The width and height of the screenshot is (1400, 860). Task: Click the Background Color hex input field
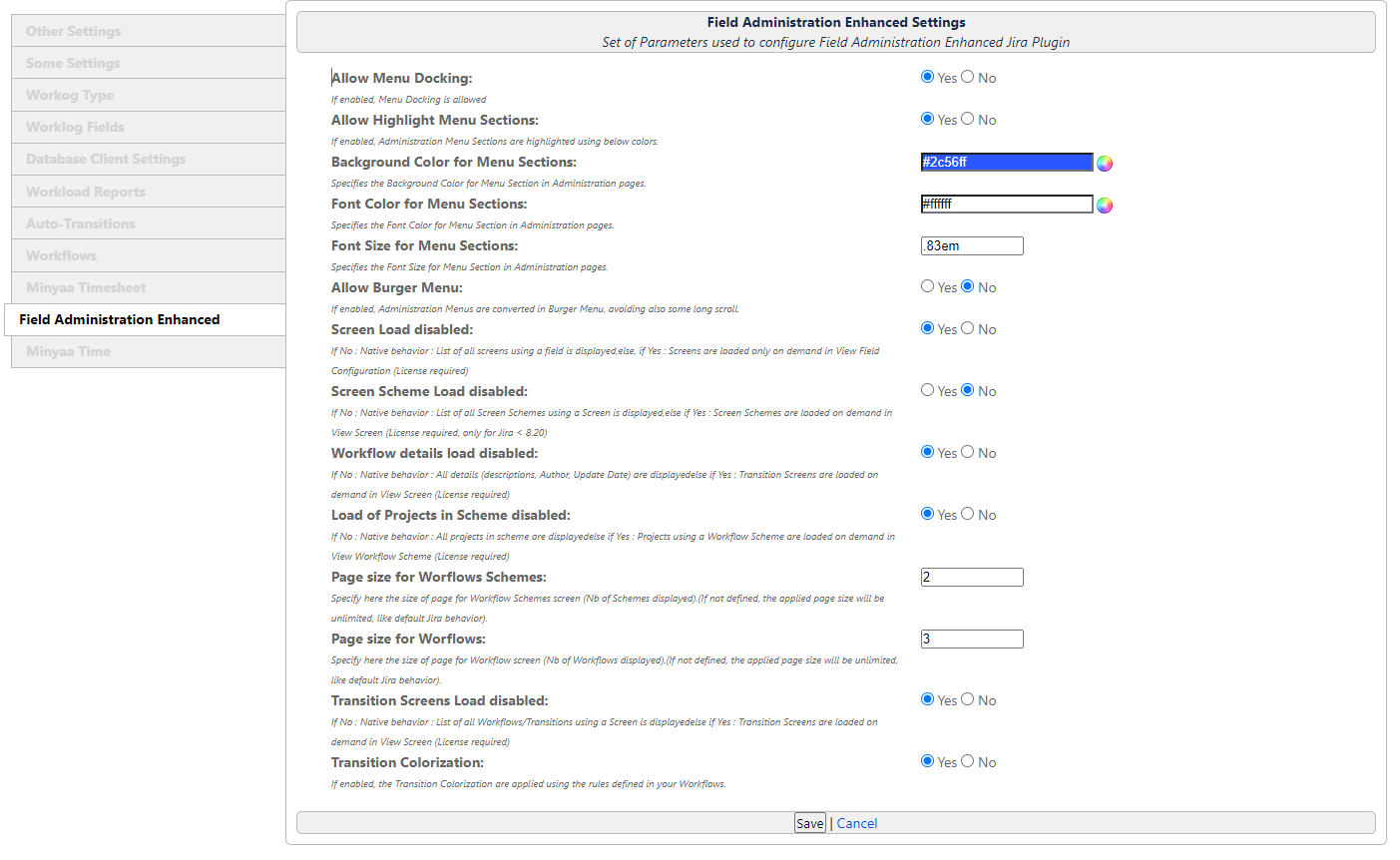(x=1006, y=163)
